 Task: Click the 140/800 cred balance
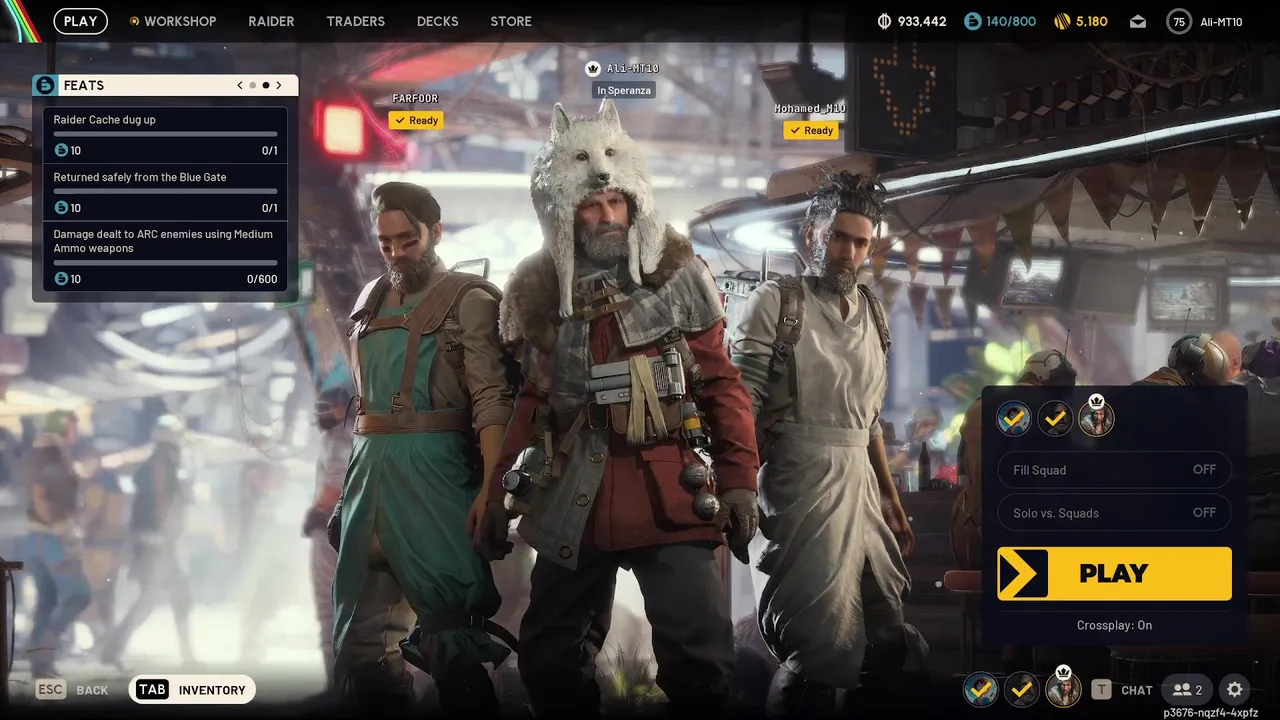(x=1011, y=21)
